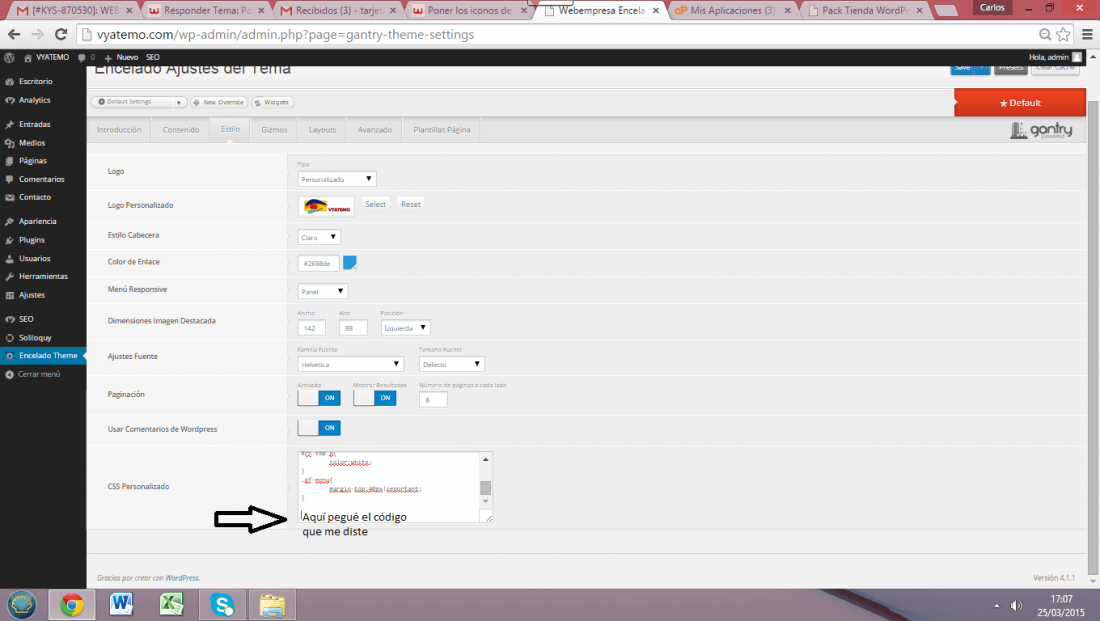
Task: Click the red Default button
Action: (x=1019, y=102)
